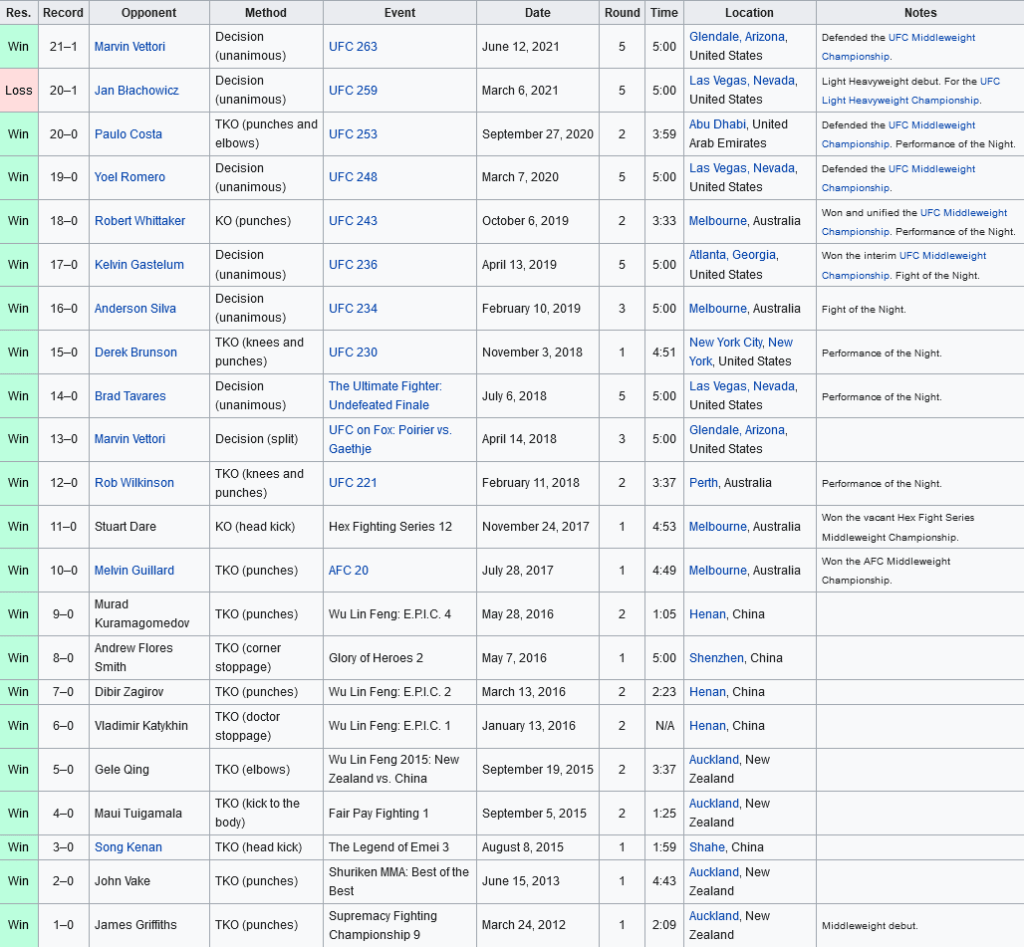Select the Loss result cell
Screen dimensions: 1024x947
pos(19,90)
